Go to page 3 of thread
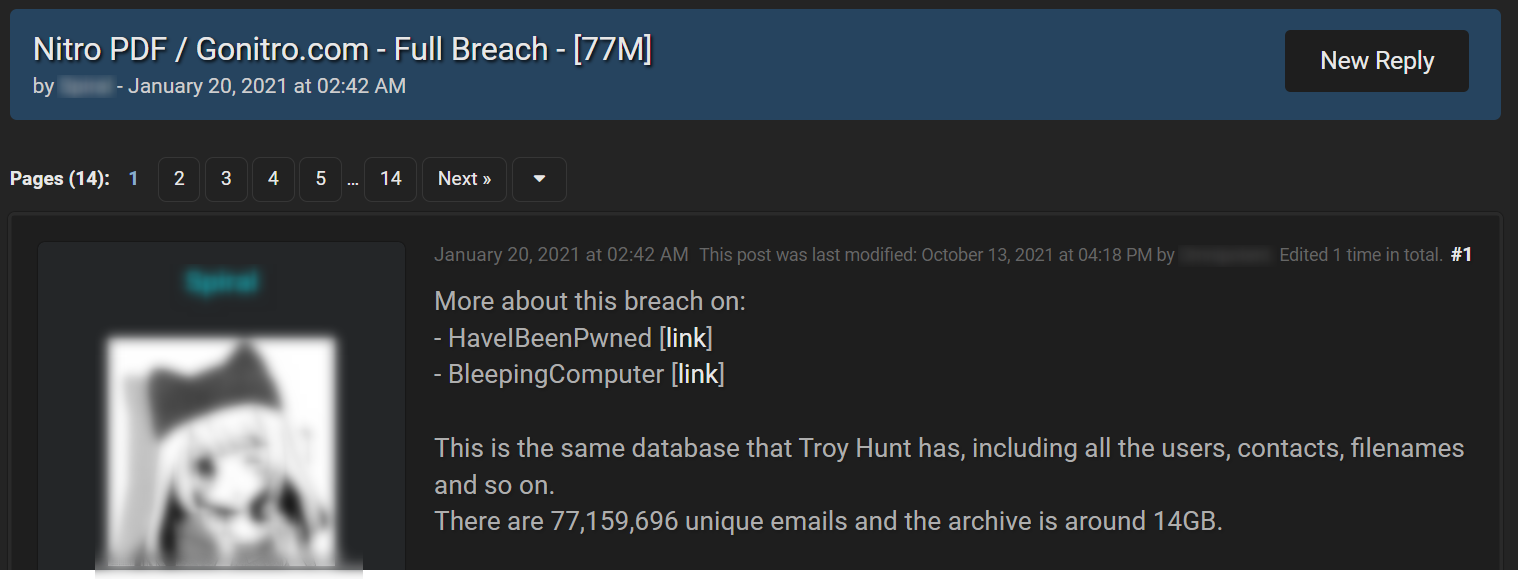Screen dimensions: 1518x584 tap(226, 179)
